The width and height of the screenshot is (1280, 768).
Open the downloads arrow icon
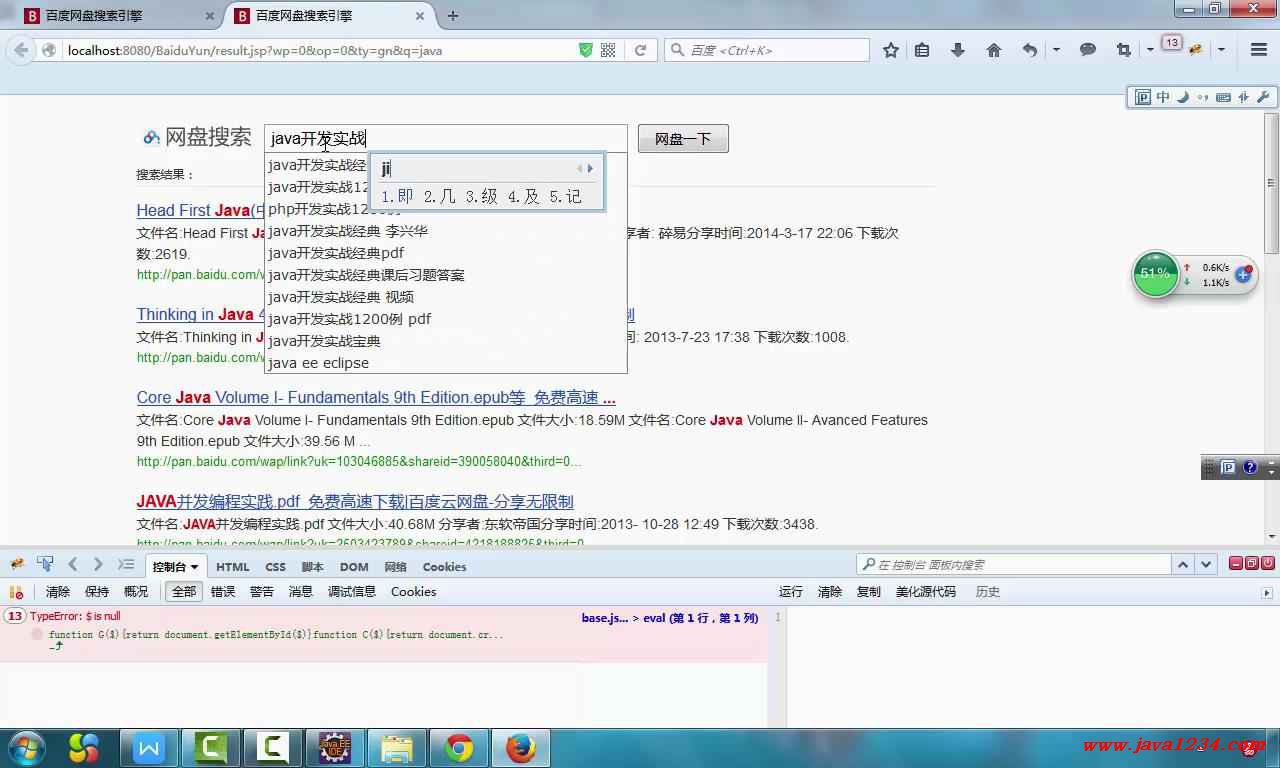click(x=957, y=50)
